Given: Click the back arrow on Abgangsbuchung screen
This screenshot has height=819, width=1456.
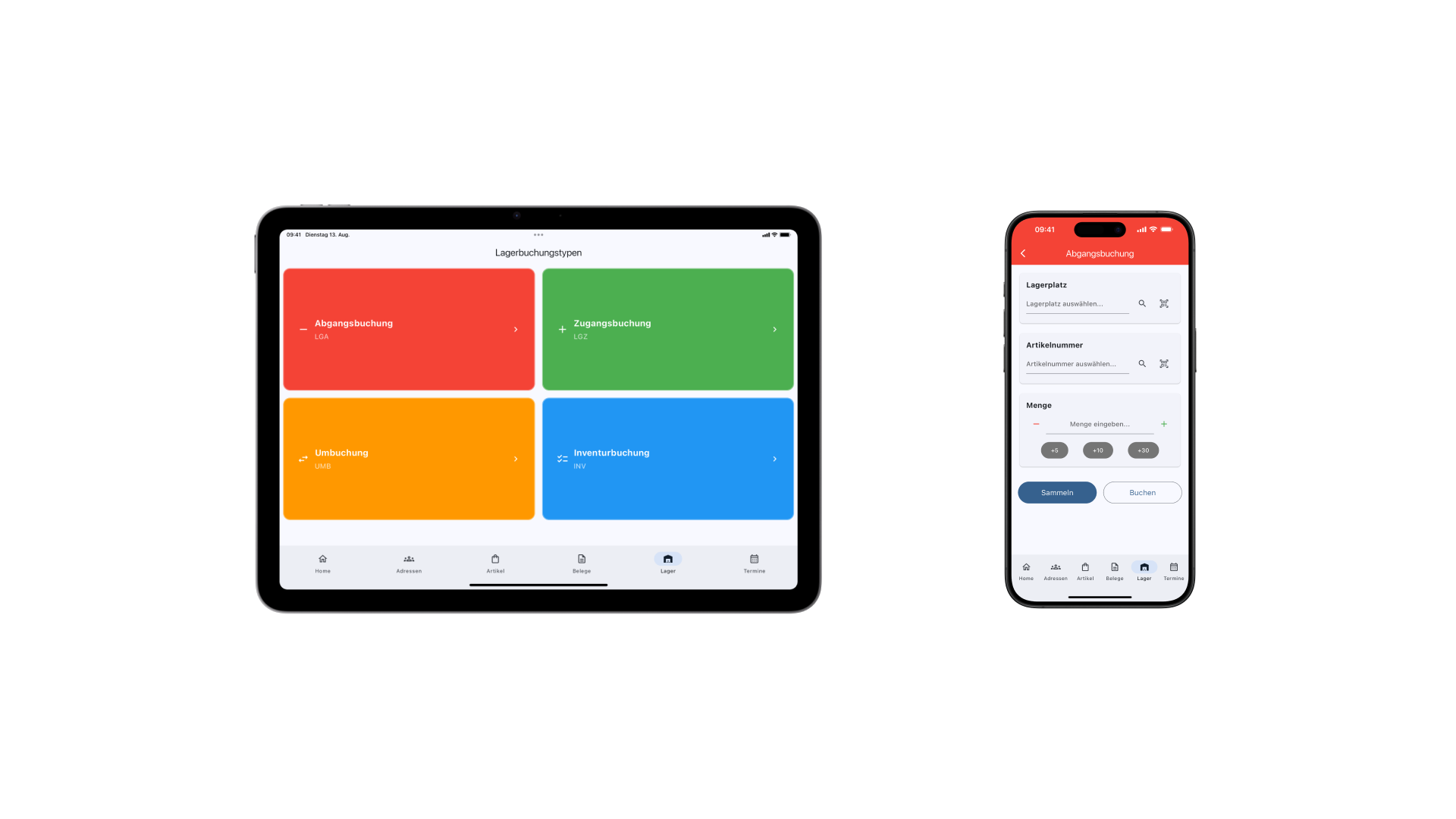Looking at the screenshot, I should click(1022, 253).
